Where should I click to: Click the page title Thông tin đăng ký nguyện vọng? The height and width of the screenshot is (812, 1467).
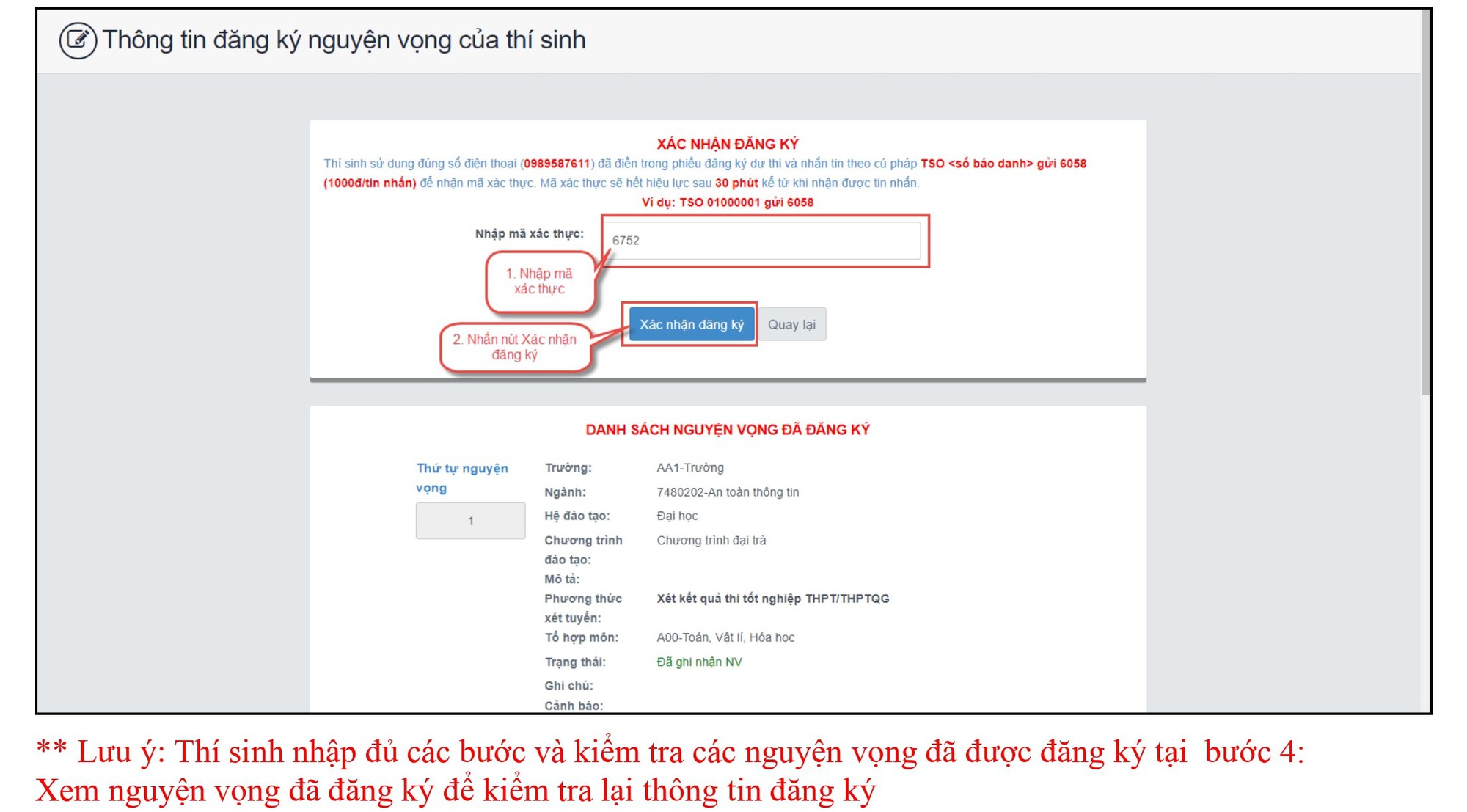pyautogui.click(x=343, y=40)
